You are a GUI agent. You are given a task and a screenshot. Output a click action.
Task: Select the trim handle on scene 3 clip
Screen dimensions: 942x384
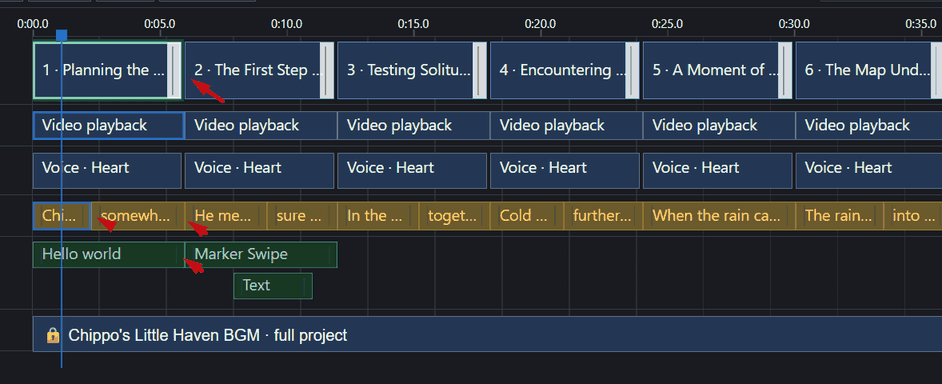(x=479, y=70)
